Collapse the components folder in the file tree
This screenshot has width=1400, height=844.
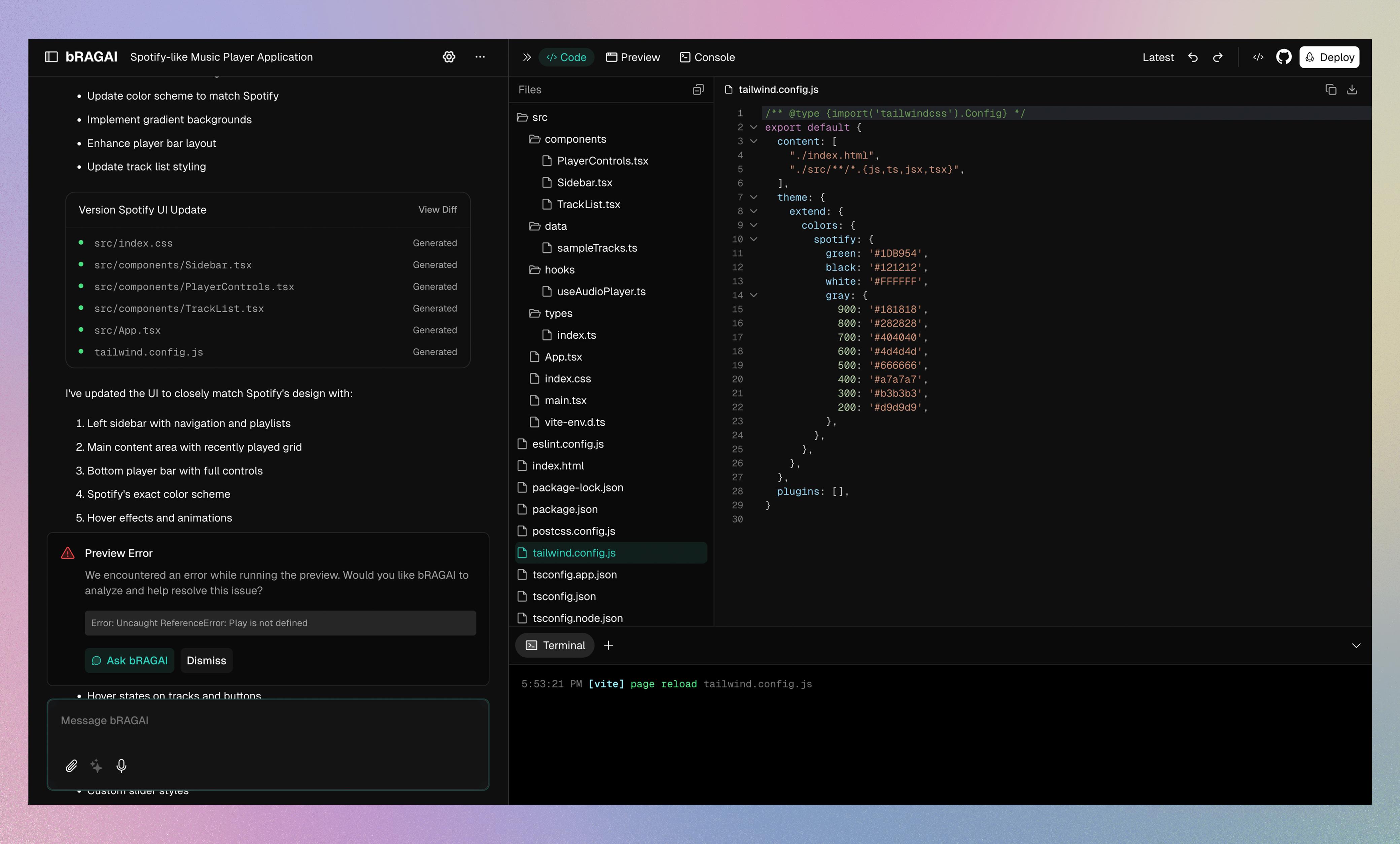click(575, 139)
